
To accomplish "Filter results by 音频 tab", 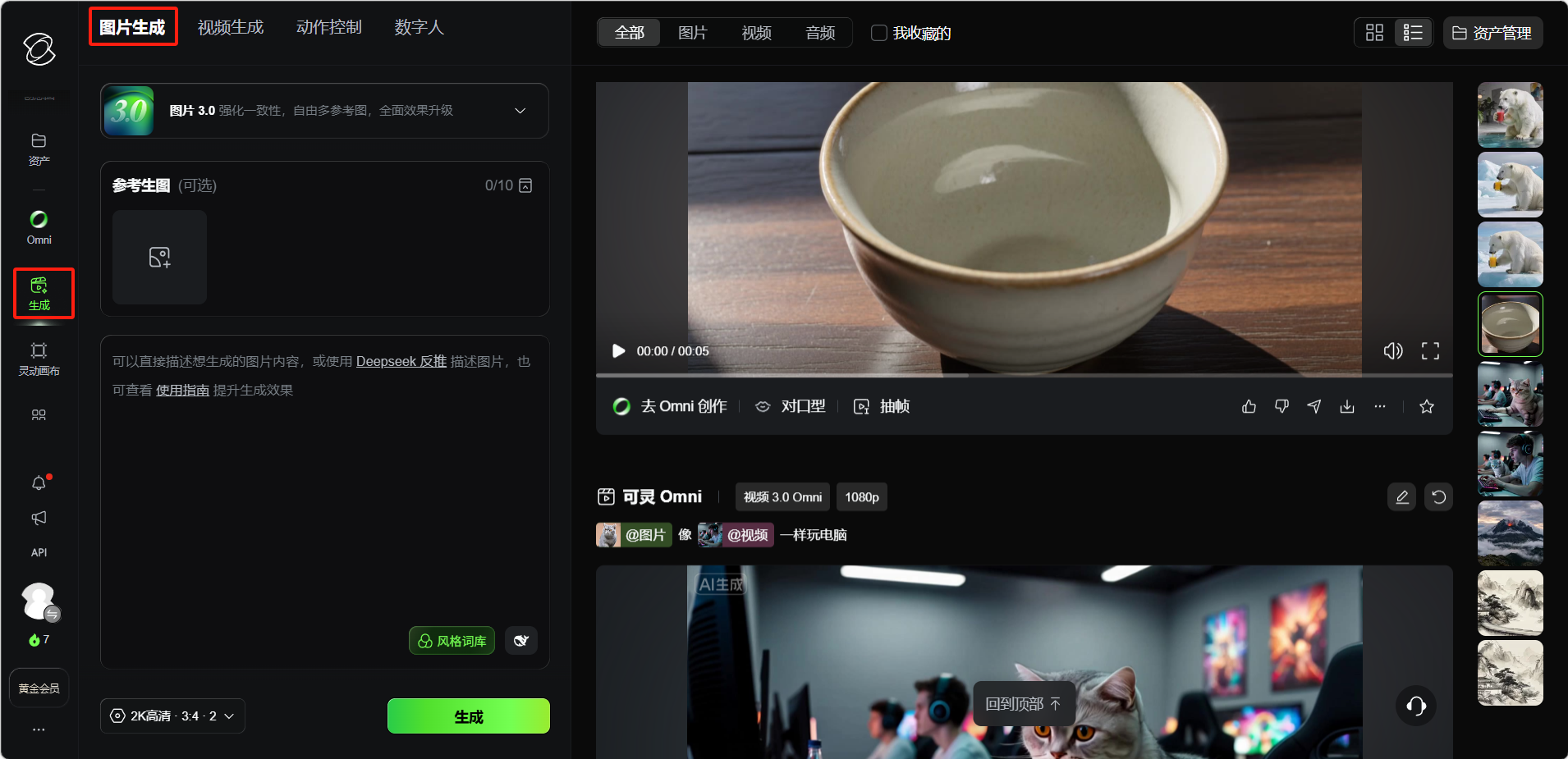I will 820,33.
